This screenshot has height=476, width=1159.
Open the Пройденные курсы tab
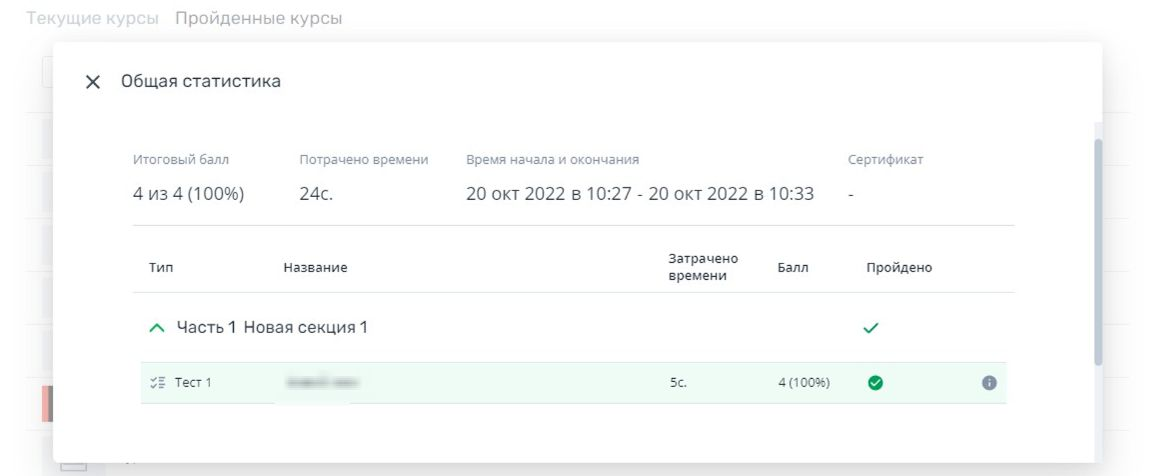tap(258, 18)
